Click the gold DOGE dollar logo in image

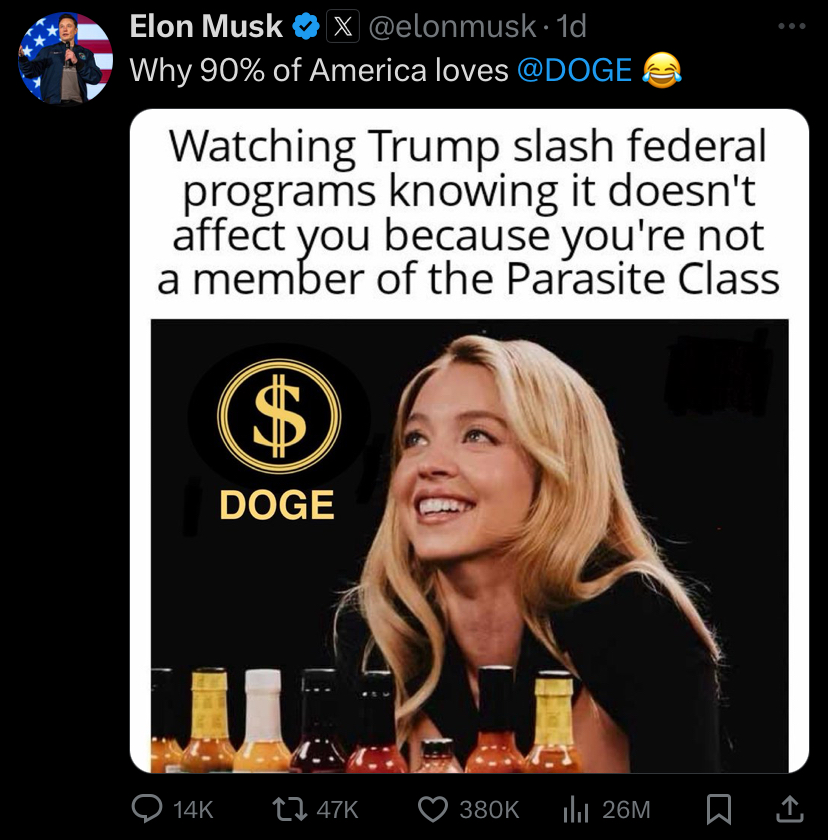tap(278, 416)
